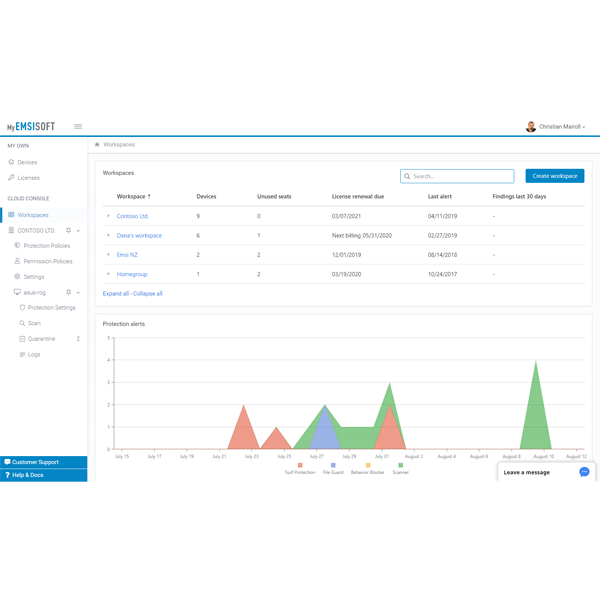This screenshot has width=600, height=600.
Task: Click Next billing 05/31/2020 cell
Action: 362,236
